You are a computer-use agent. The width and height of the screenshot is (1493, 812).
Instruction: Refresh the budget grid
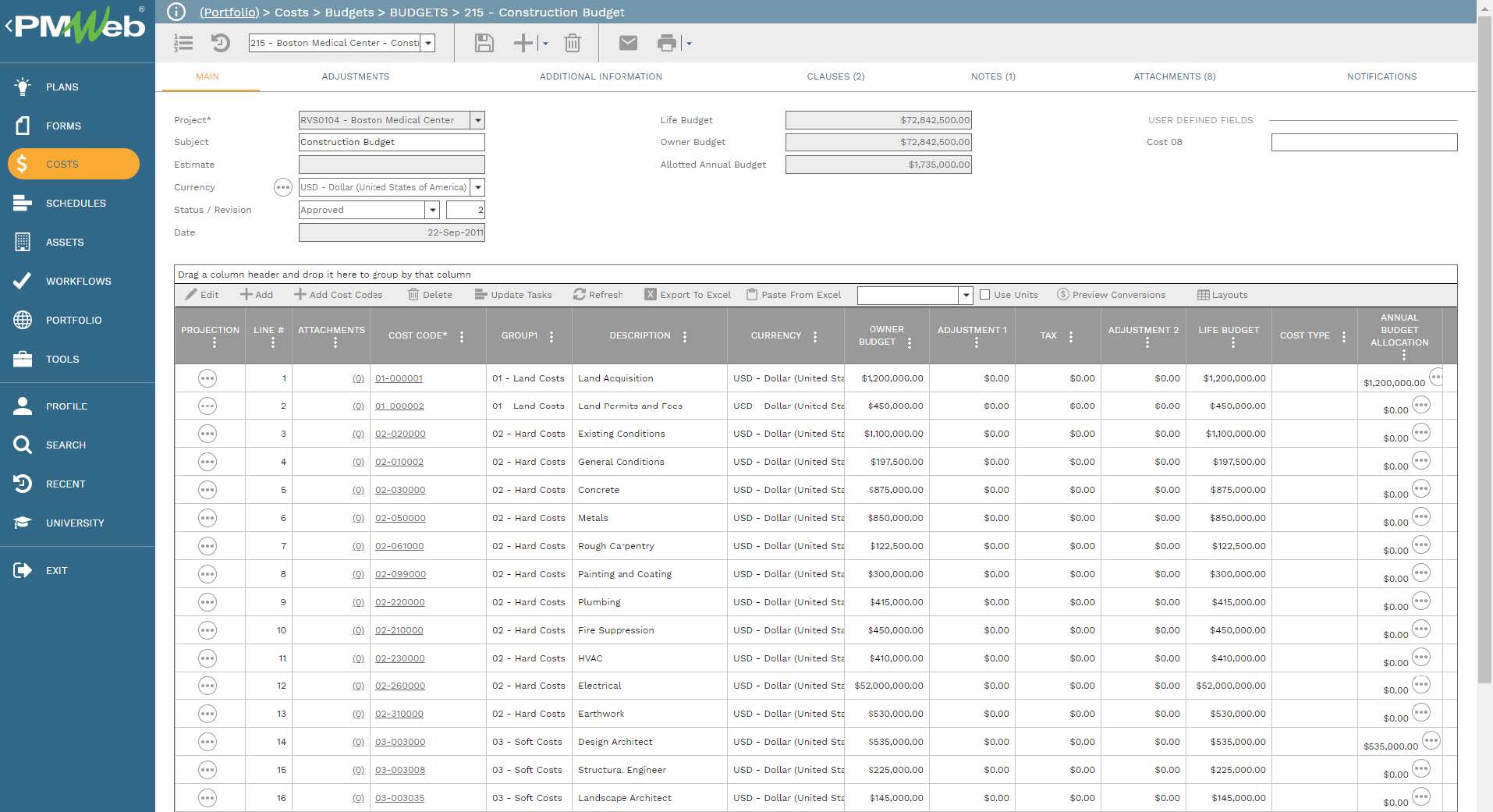(598, 295)
